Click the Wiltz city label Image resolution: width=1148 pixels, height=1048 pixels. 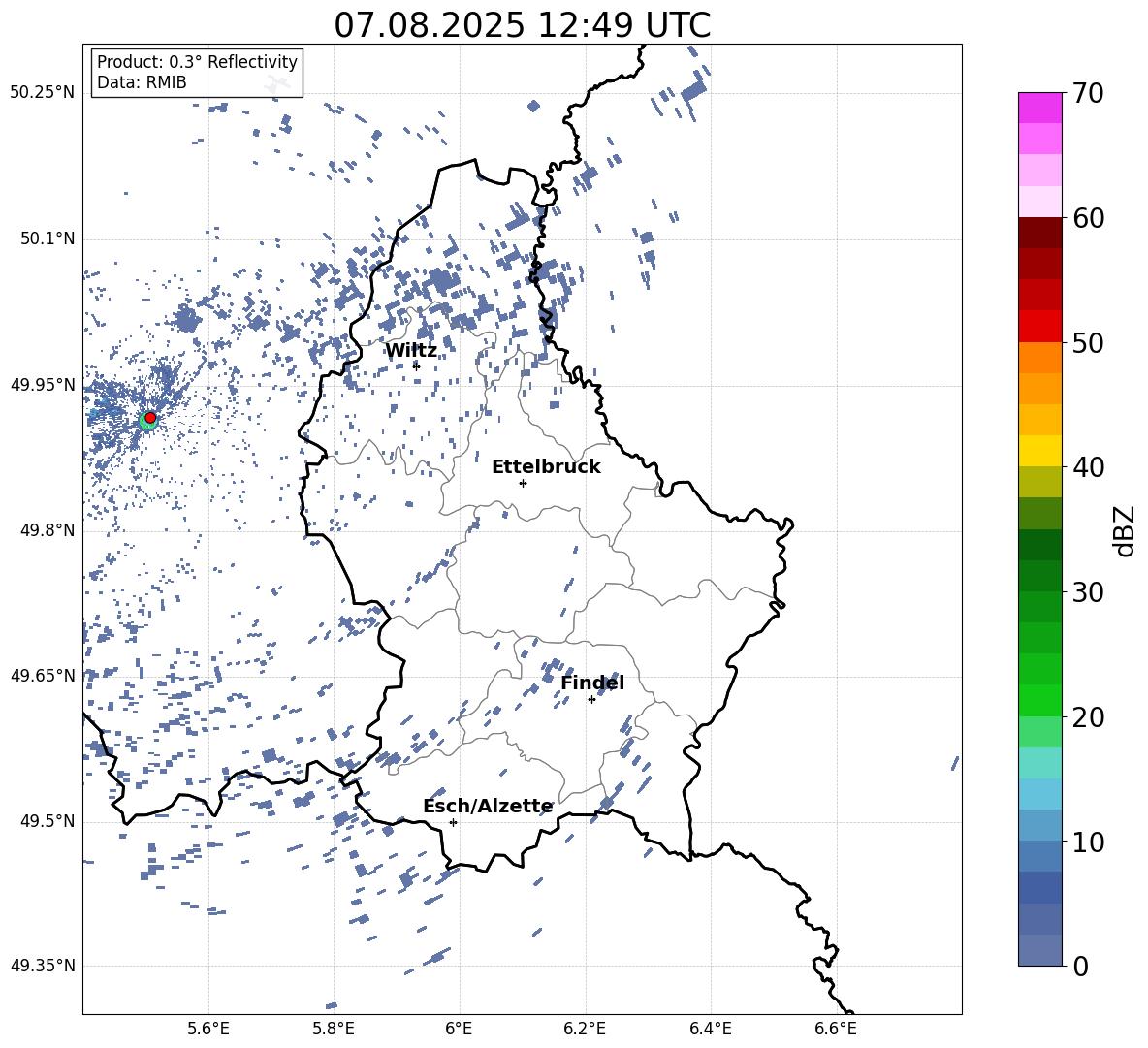(x=411, y=351)
